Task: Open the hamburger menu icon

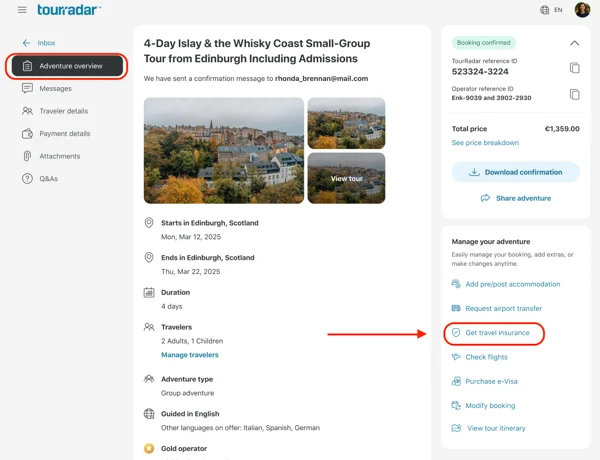Action: (22, 10)
